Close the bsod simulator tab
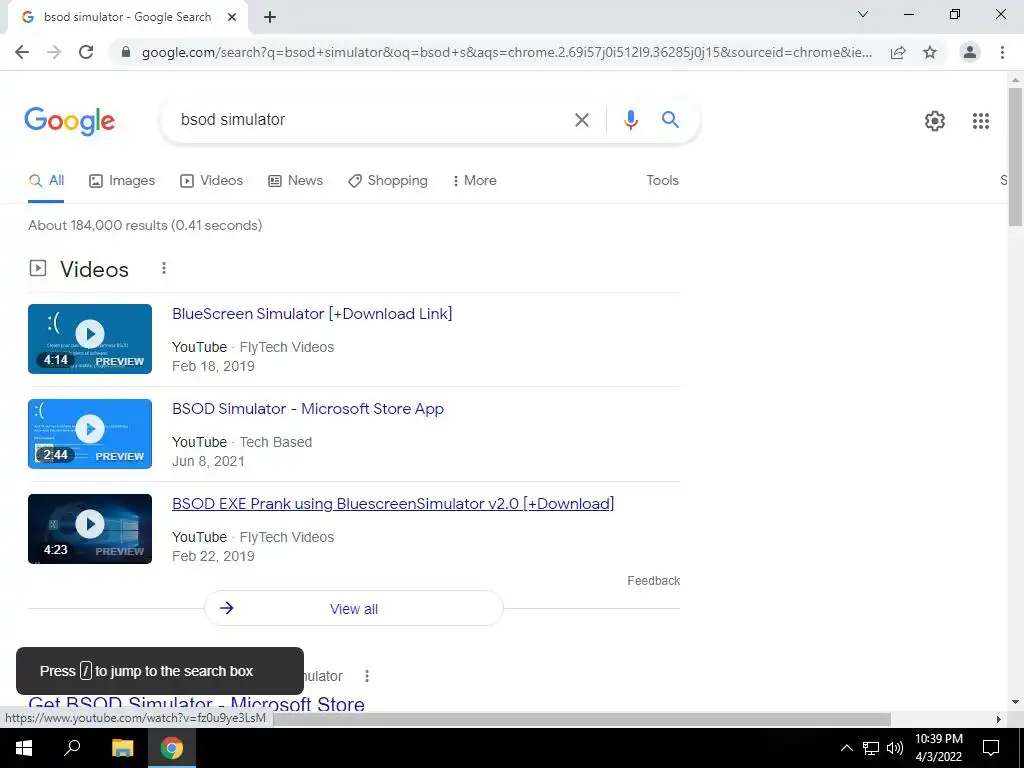The image size is (1024, 768). click(232, 18)
